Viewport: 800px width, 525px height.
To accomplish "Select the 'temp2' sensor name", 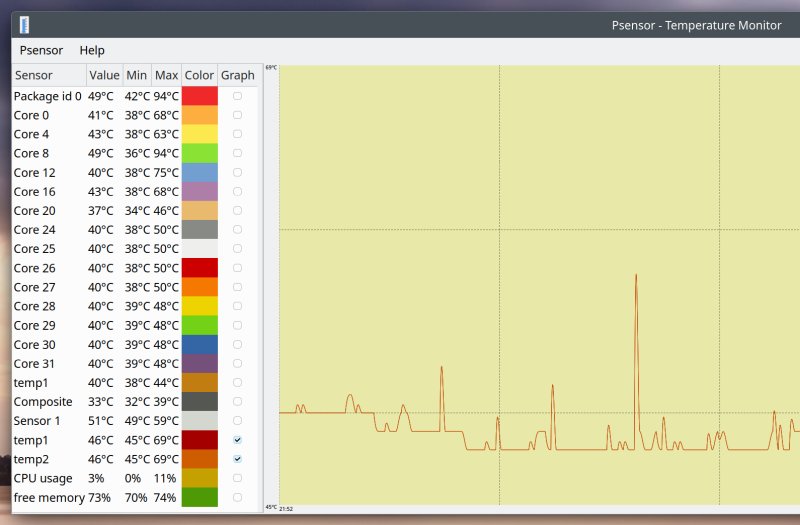I will (x=31, y=459).
